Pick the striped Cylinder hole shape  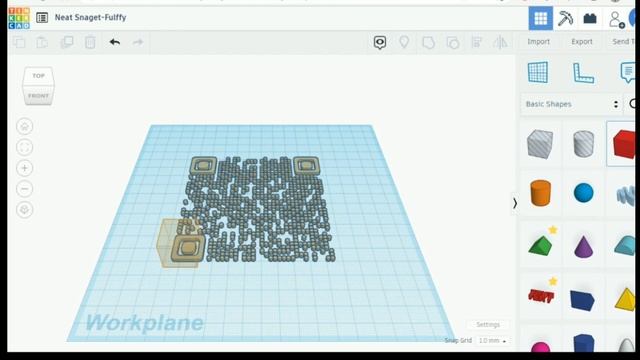[x=583, y=144]
